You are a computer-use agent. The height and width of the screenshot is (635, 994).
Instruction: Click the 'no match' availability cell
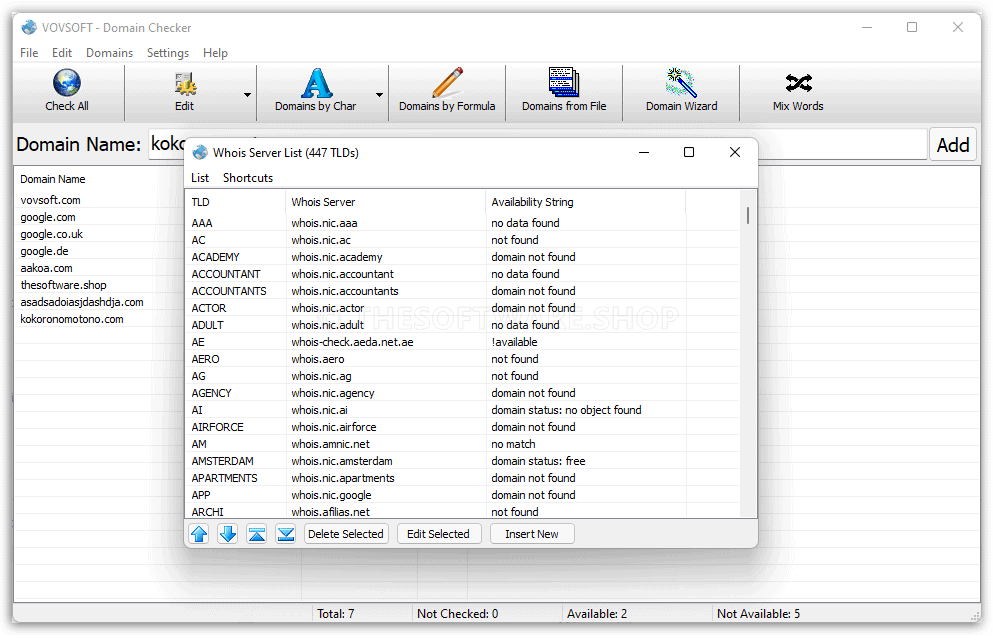pos(513,444)
